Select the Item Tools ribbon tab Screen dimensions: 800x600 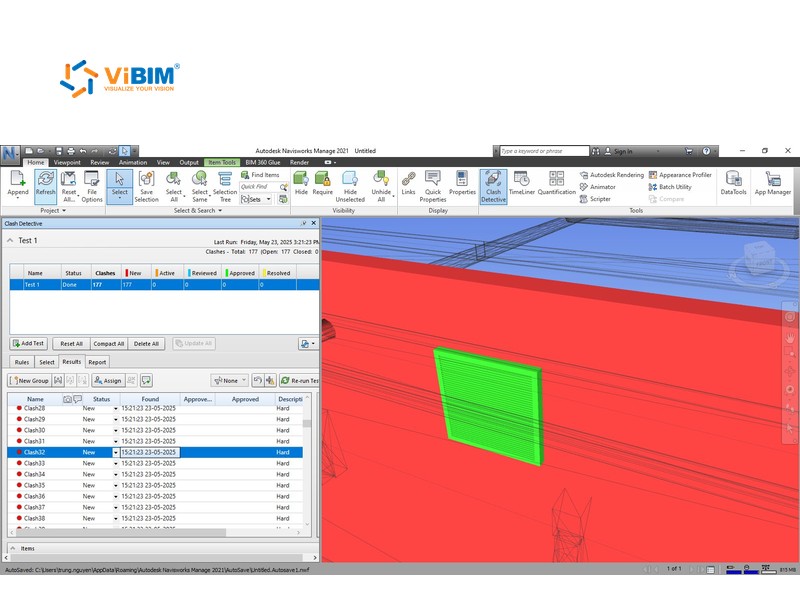coord(222,162)
